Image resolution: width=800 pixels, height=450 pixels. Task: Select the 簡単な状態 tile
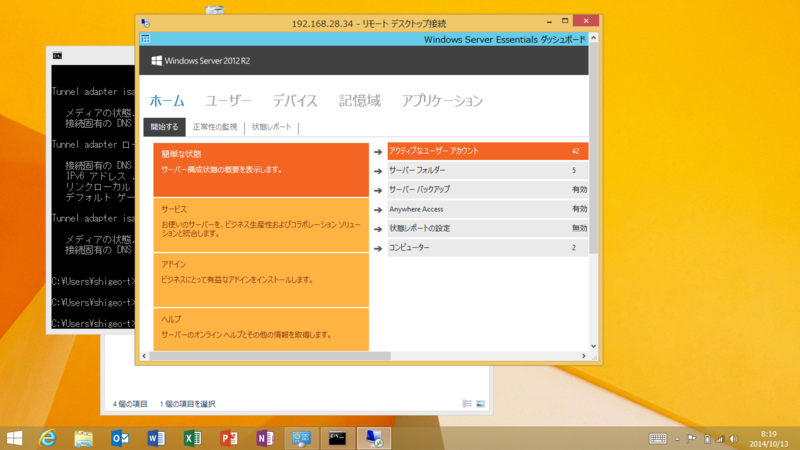pos(261,170)
